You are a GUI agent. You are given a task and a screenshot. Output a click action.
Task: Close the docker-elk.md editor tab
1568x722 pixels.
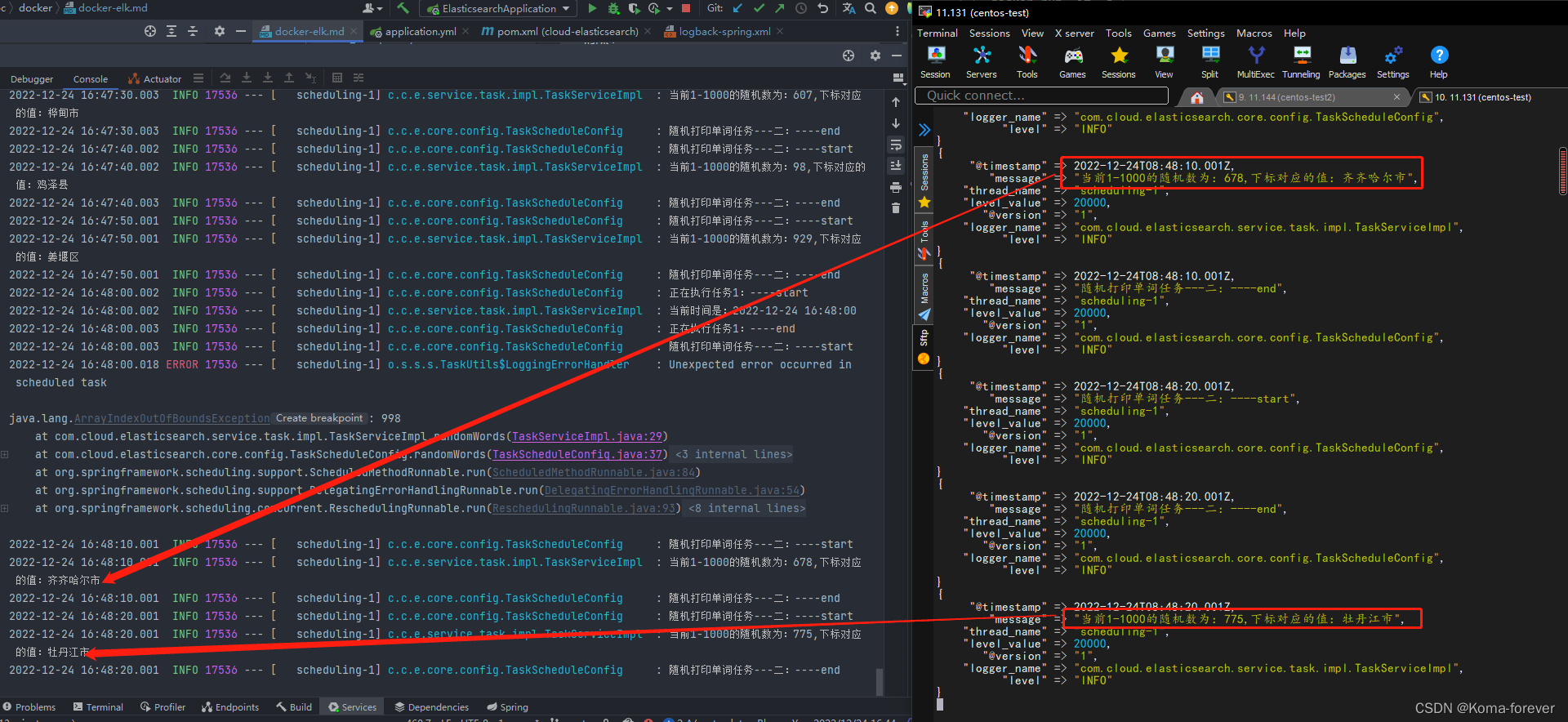click(354, 31)
